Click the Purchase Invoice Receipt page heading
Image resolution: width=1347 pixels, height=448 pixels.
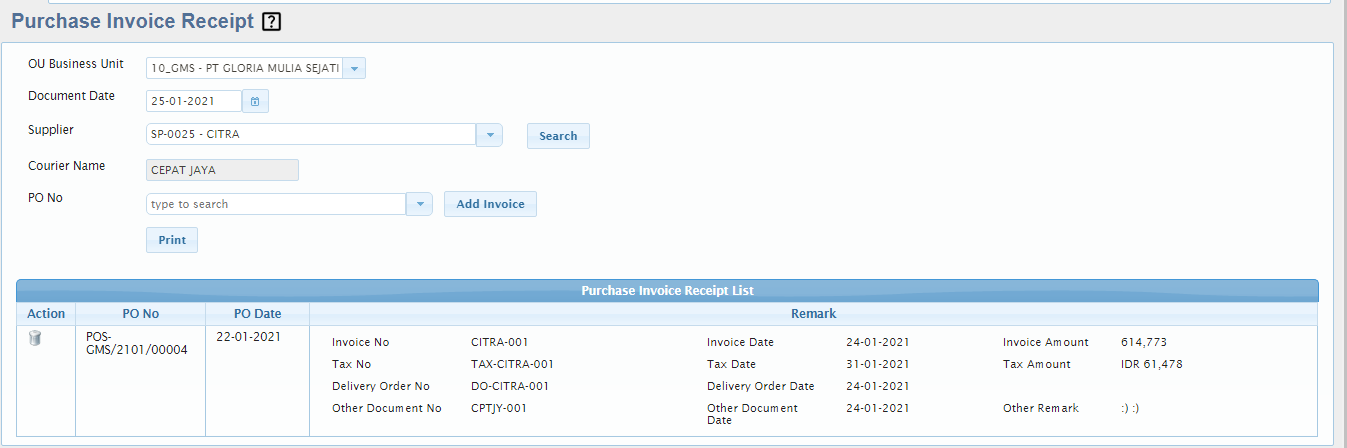point(132,21)
